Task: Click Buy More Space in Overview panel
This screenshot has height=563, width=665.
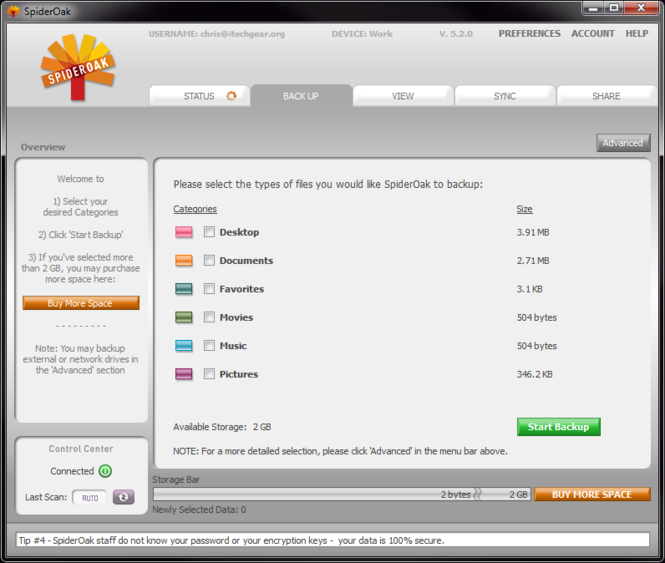Action: coord(81,303)
